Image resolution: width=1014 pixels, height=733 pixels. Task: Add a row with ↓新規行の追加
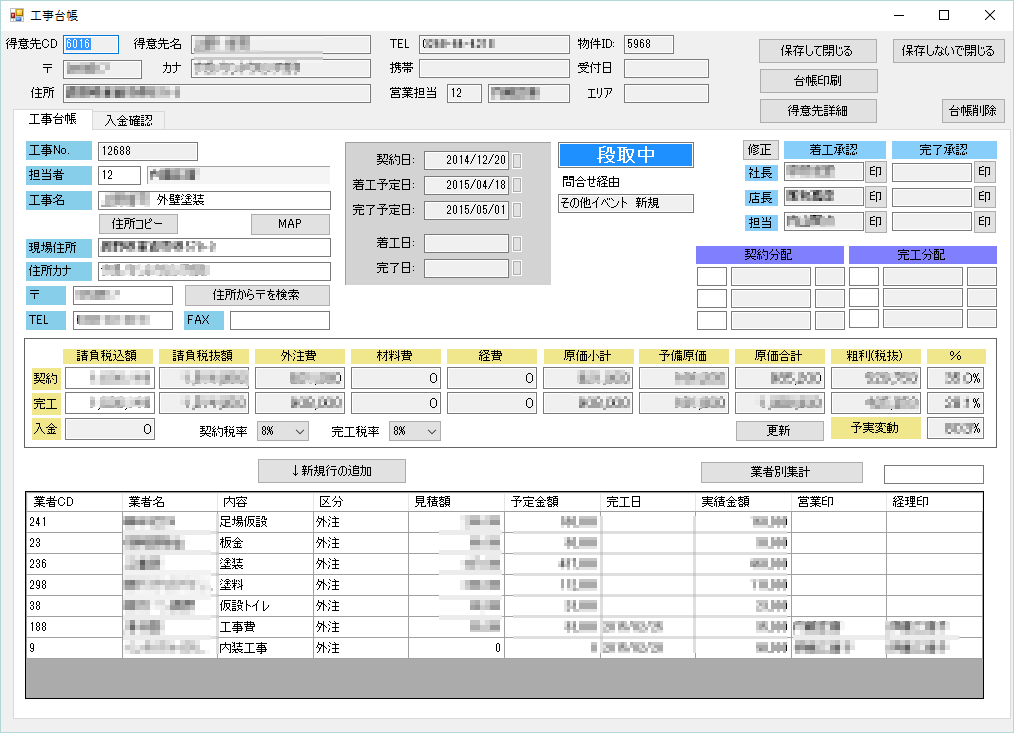click(331, 471)
